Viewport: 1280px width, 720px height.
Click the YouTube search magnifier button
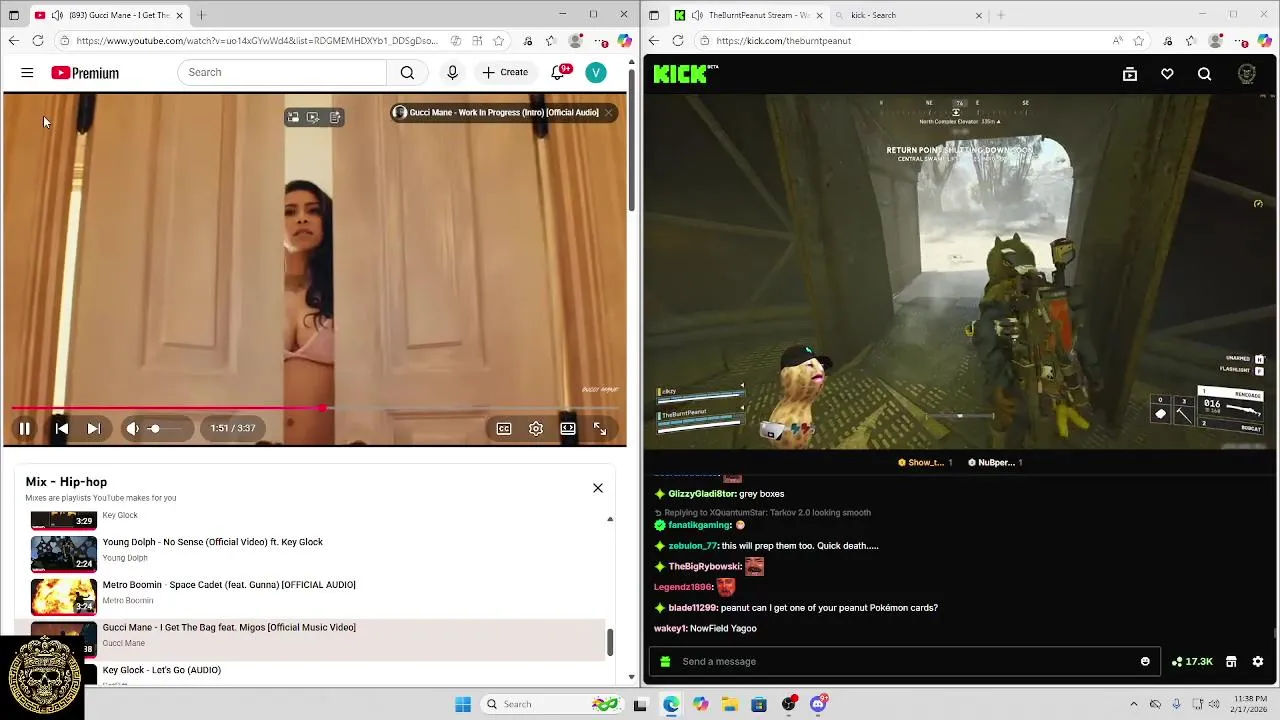(x=407, y=72)
